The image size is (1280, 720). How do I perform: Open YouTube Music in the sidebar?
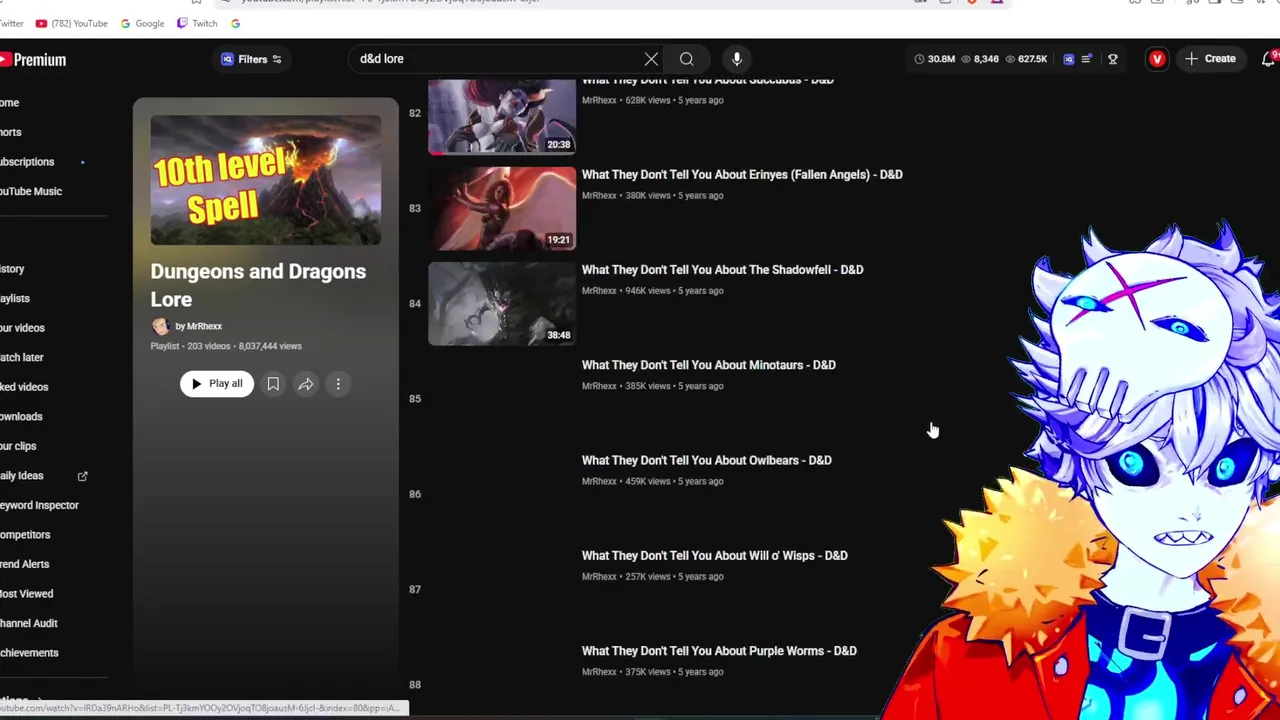31,191
